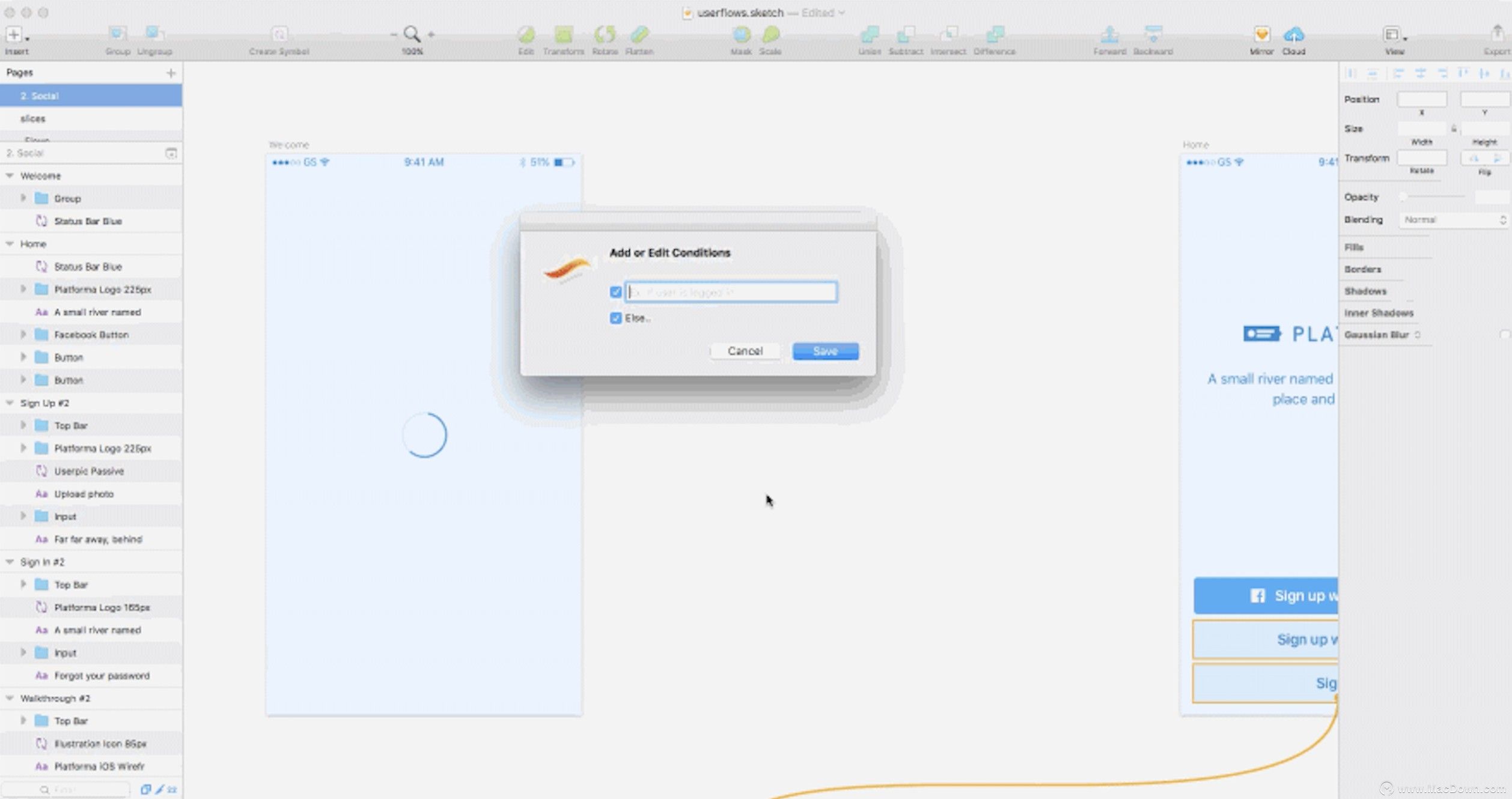
Task: Collapse the Welcome artboard layers
Action: coord(10,175)
